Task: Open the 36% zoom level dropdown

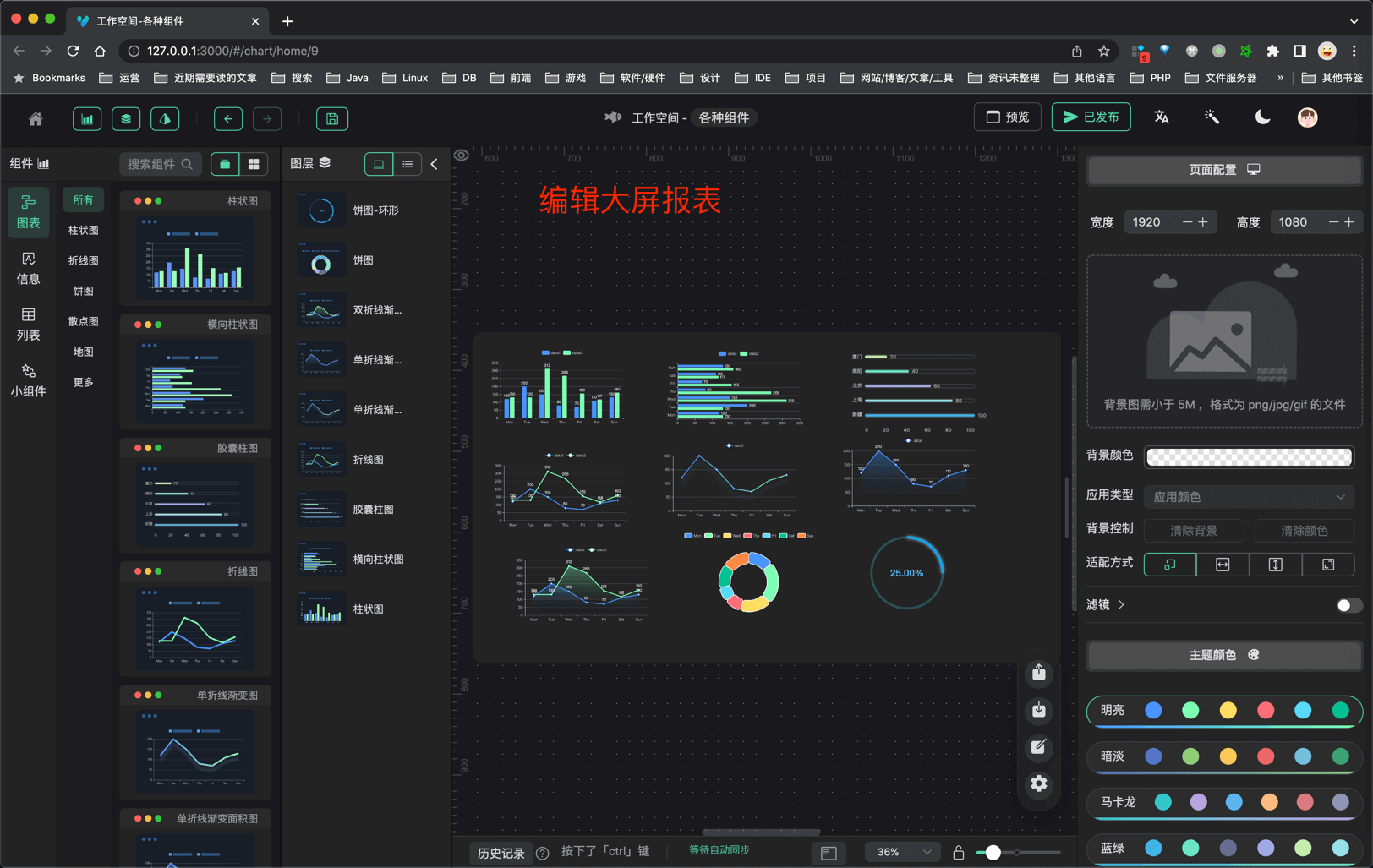Action: click(902, 852)
